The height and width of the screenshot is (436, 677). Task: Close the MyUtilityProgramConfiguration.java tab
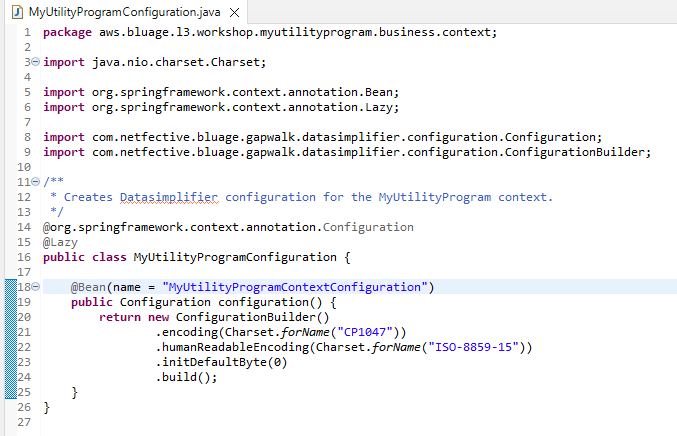(234, 13)
